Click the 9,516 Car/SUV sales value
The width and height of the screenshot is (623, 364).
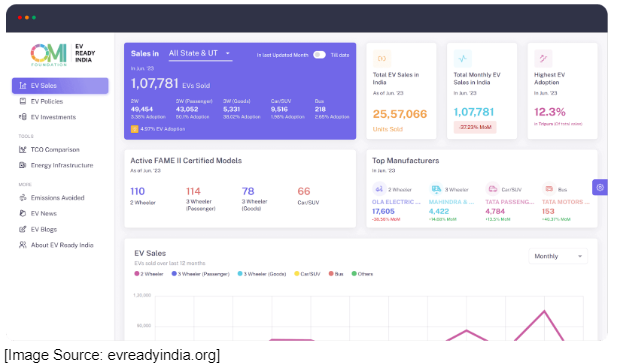coord(279,109)
